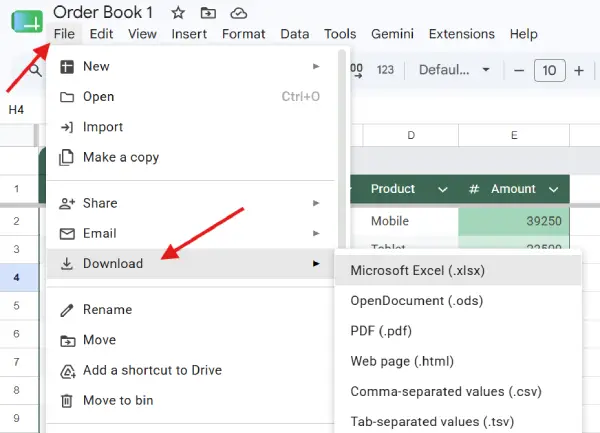This screenshot has width=600, height=433.
Task: Choose Move in the File menu
Action: (191, 340)
